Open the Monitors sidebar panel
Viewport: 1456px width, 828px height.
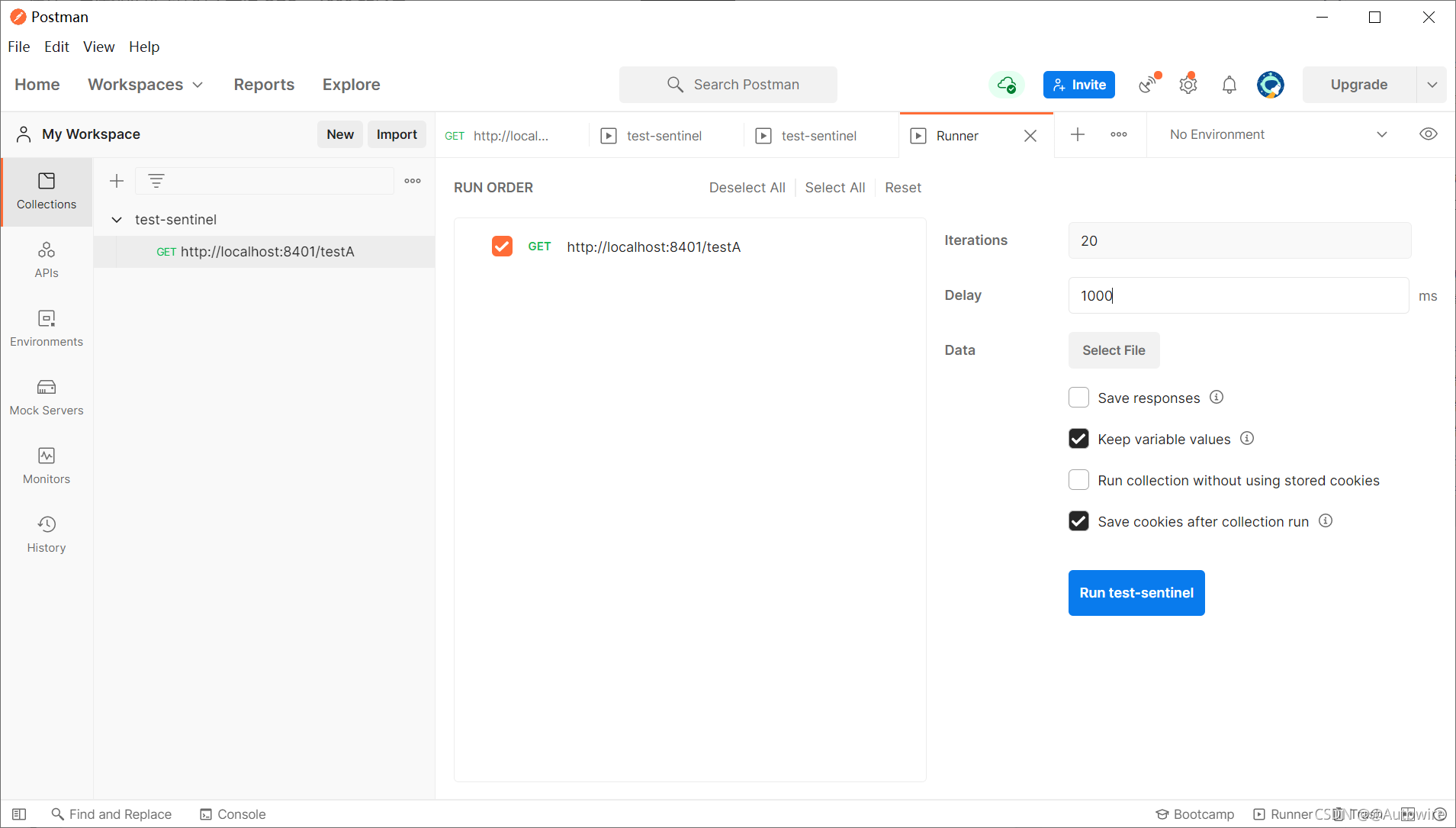coord(47,466)
